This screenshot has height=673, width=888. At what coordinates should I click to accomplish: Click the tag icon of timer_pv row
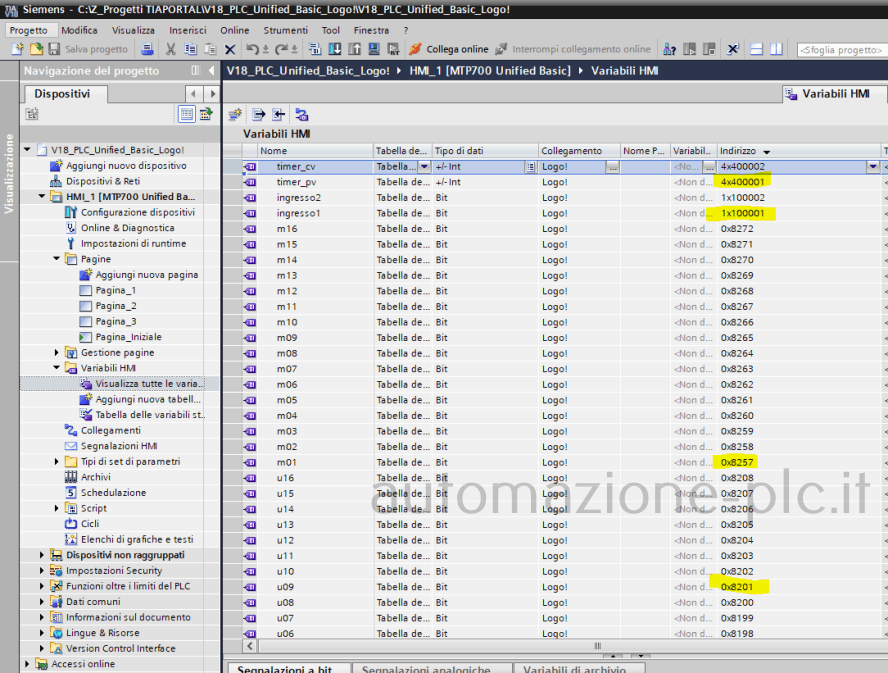249,182
